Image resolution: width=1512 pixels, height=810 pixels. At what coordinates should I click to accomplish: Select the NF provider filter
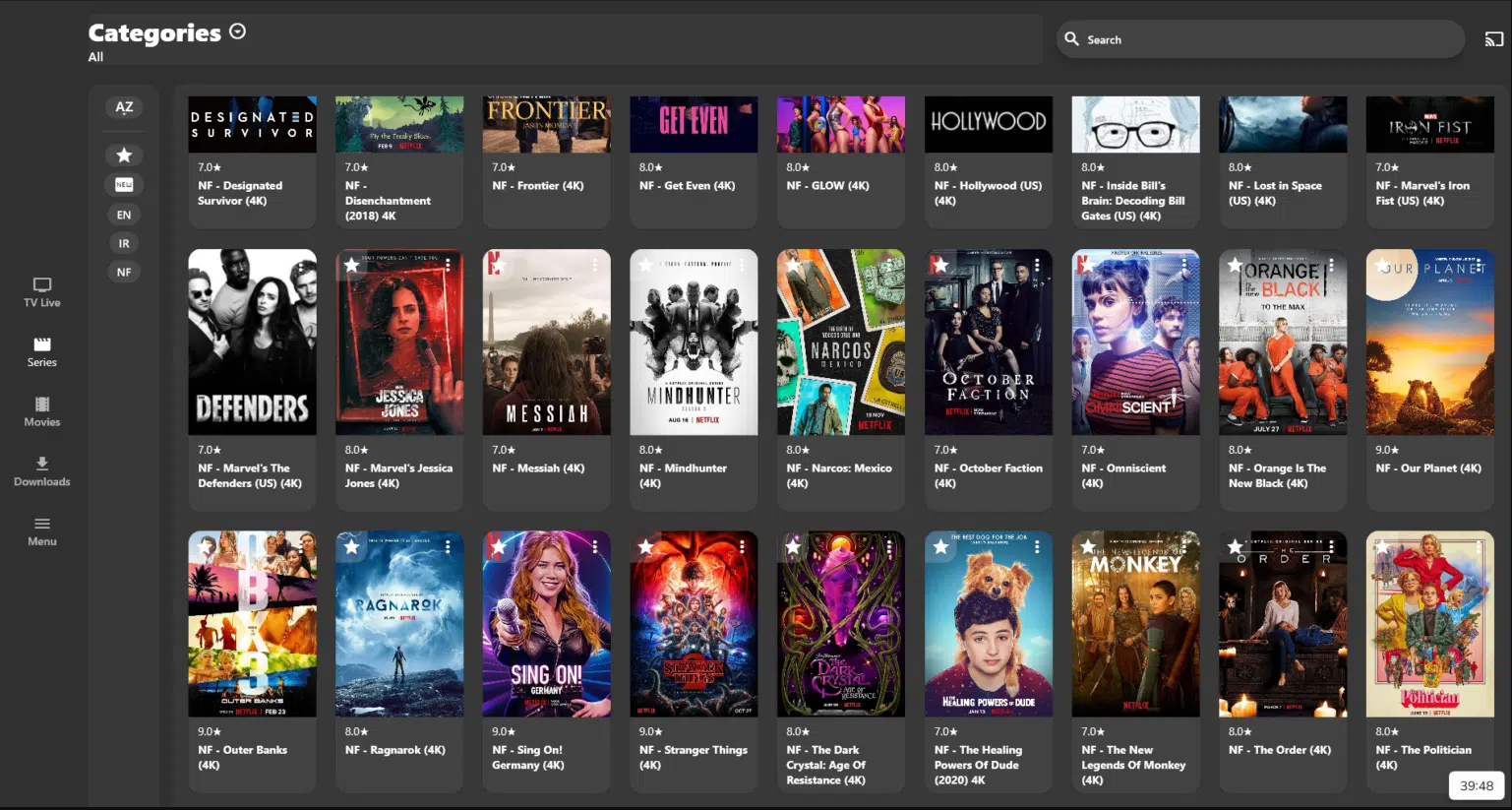123,272
